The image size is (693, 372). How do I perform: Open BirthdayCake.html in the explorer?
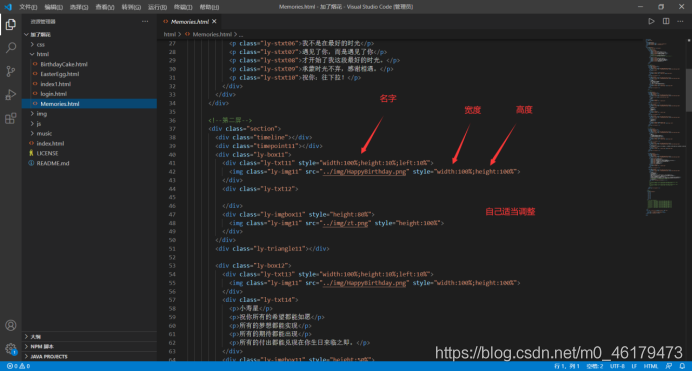89,64
